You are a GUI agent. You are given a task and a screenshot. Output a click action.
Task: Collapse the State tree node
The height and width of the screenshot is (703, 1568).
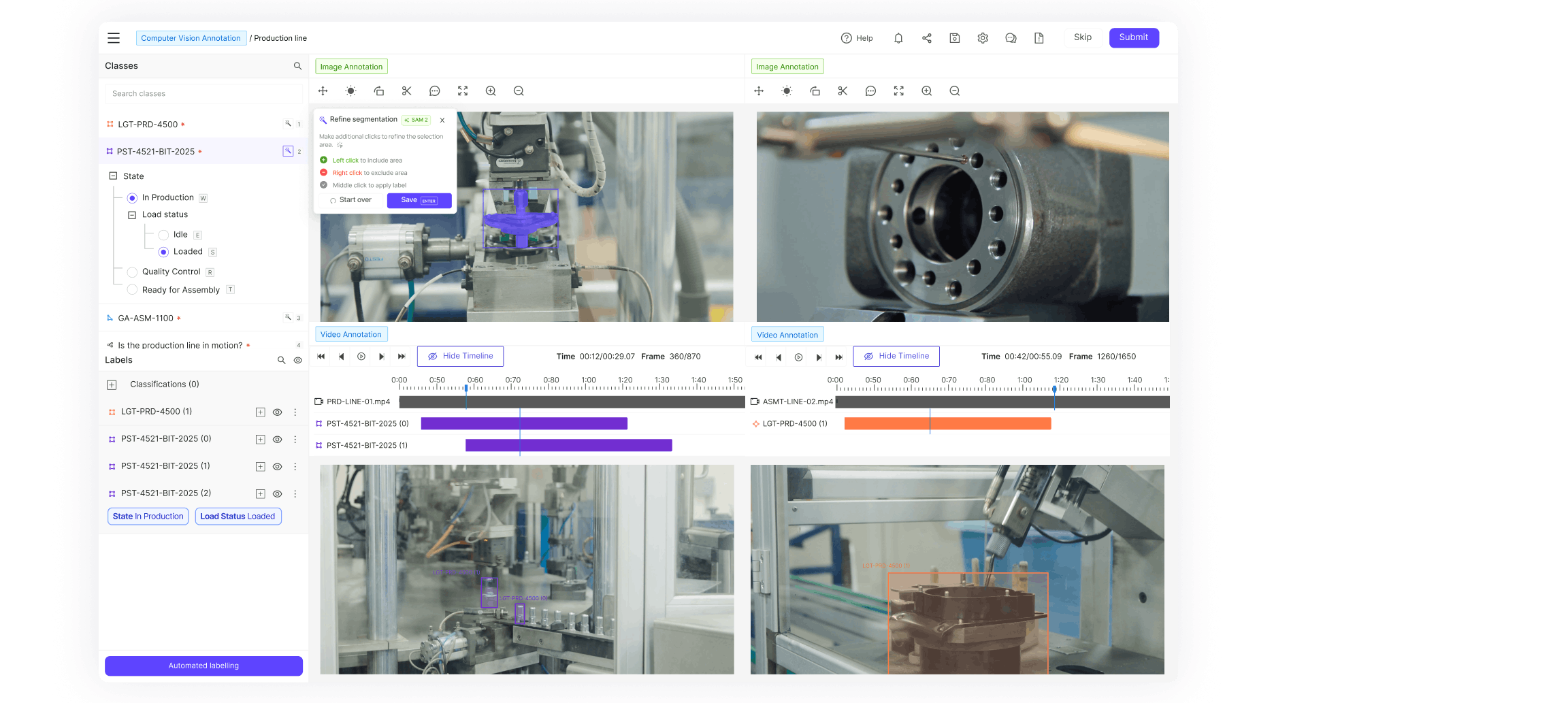[113, 176]
